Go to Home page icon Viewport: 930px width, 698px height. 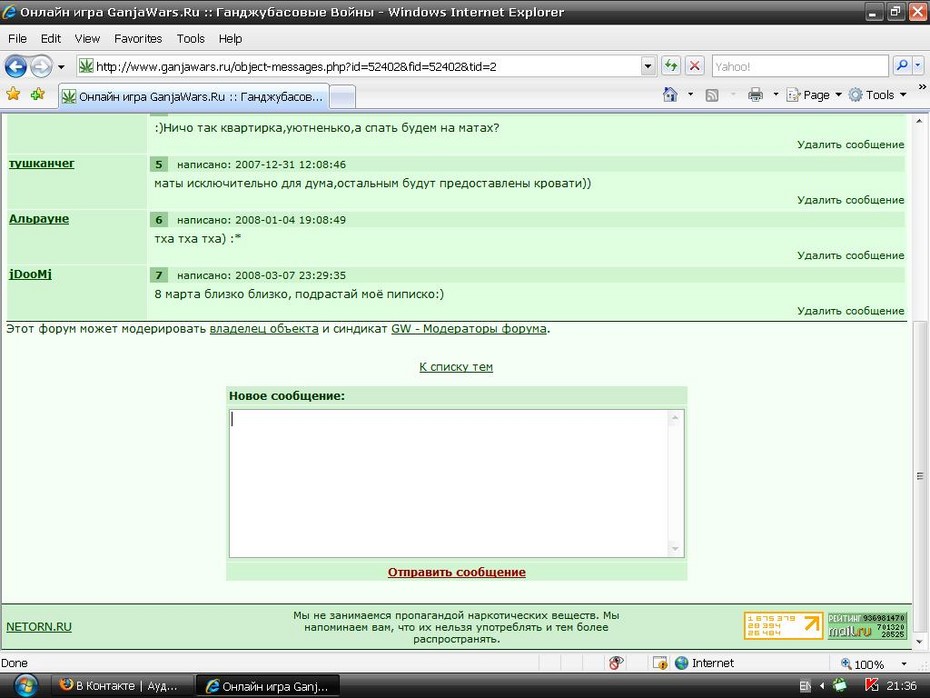(670, 95)
